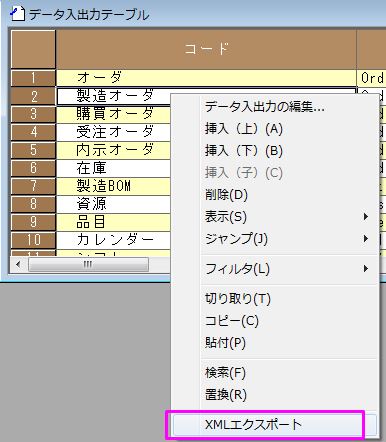The image size is (386, 442).
Task: Click the 受注オーダ cell
Action: point(113,132)
